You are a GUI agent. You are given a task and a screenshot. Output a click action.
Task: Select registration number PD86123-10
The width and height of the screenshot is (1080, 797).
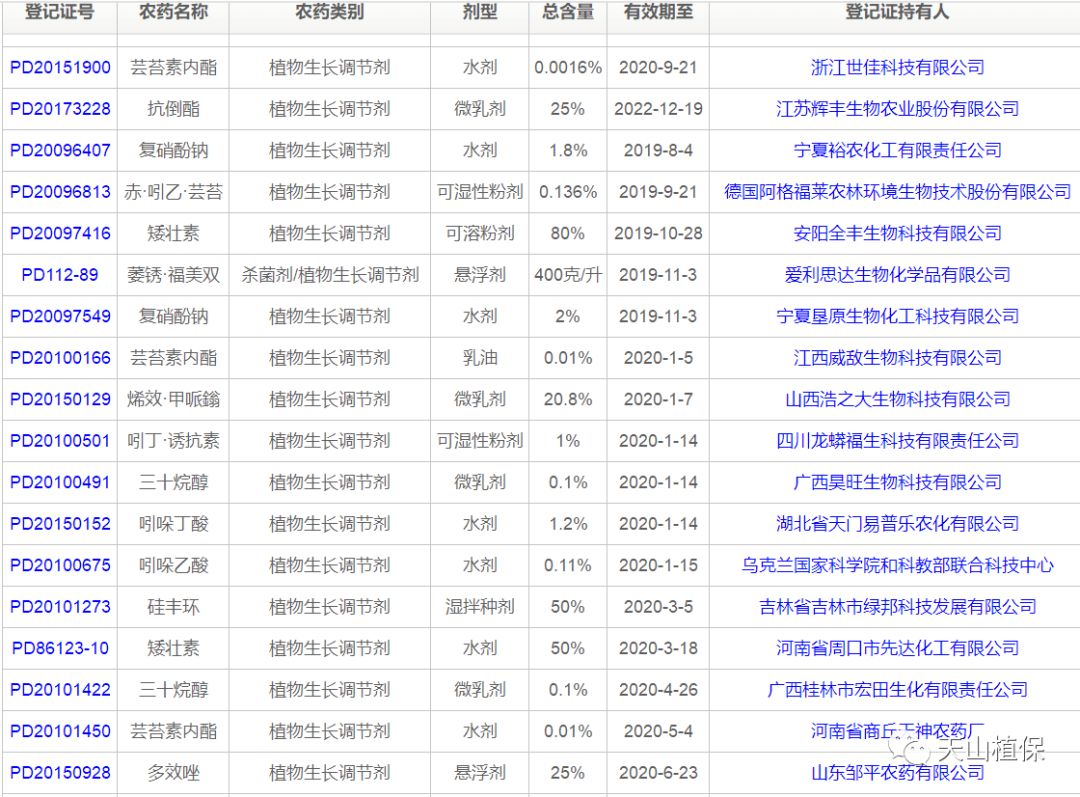point(60,648)
